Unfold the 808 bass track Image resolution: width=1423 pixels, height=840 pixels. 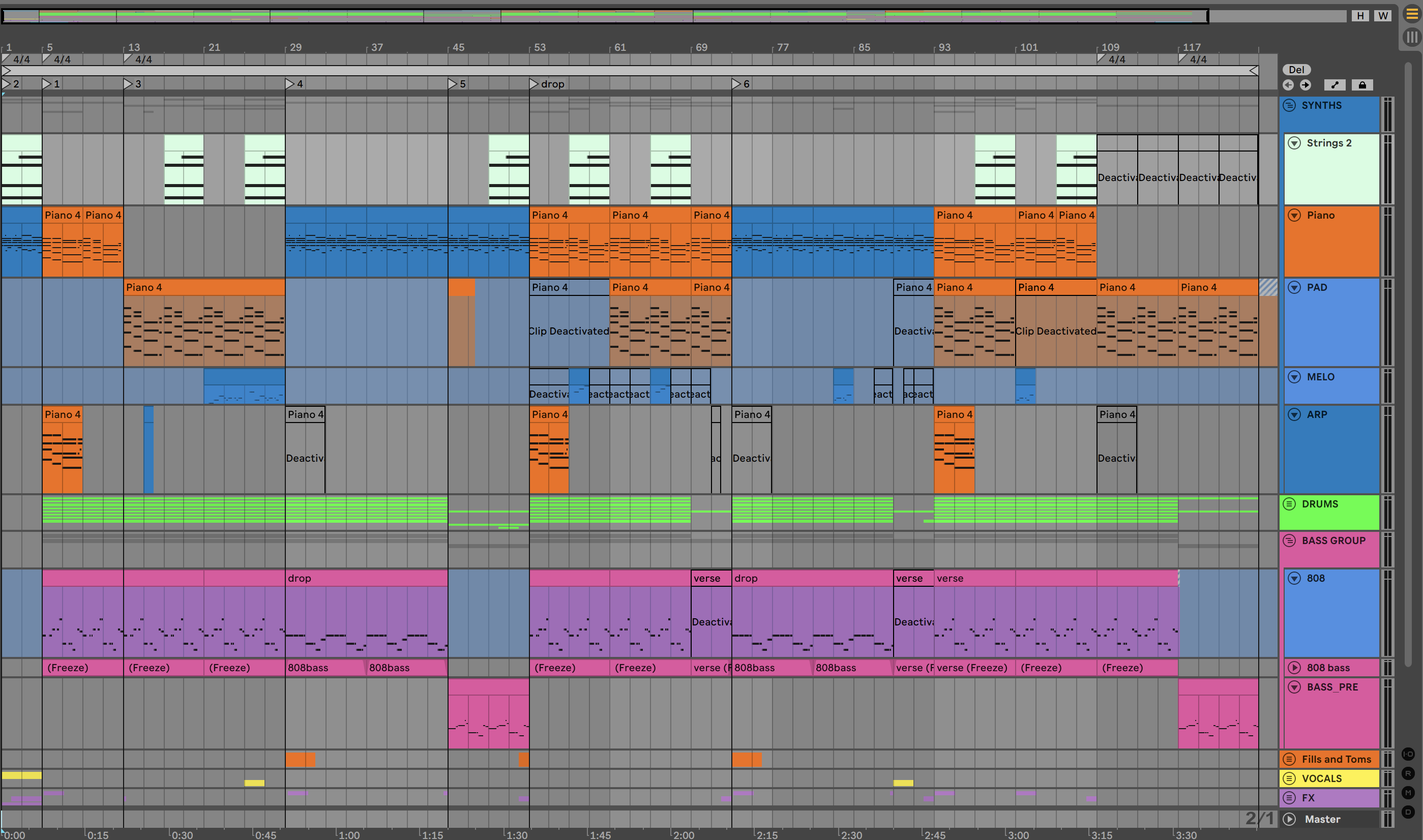point(1294,668)
